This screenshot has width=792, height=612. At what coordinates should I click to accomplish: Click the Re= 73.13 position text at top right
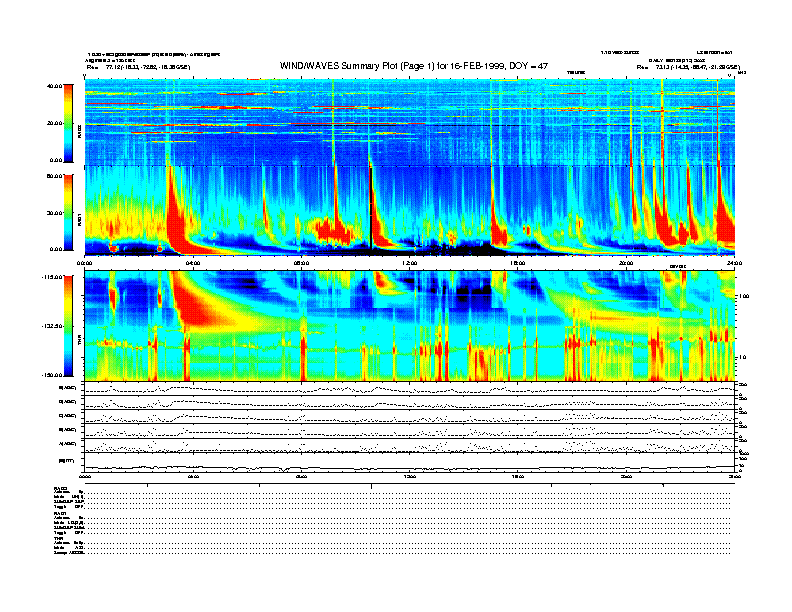[x=688, y=67]
